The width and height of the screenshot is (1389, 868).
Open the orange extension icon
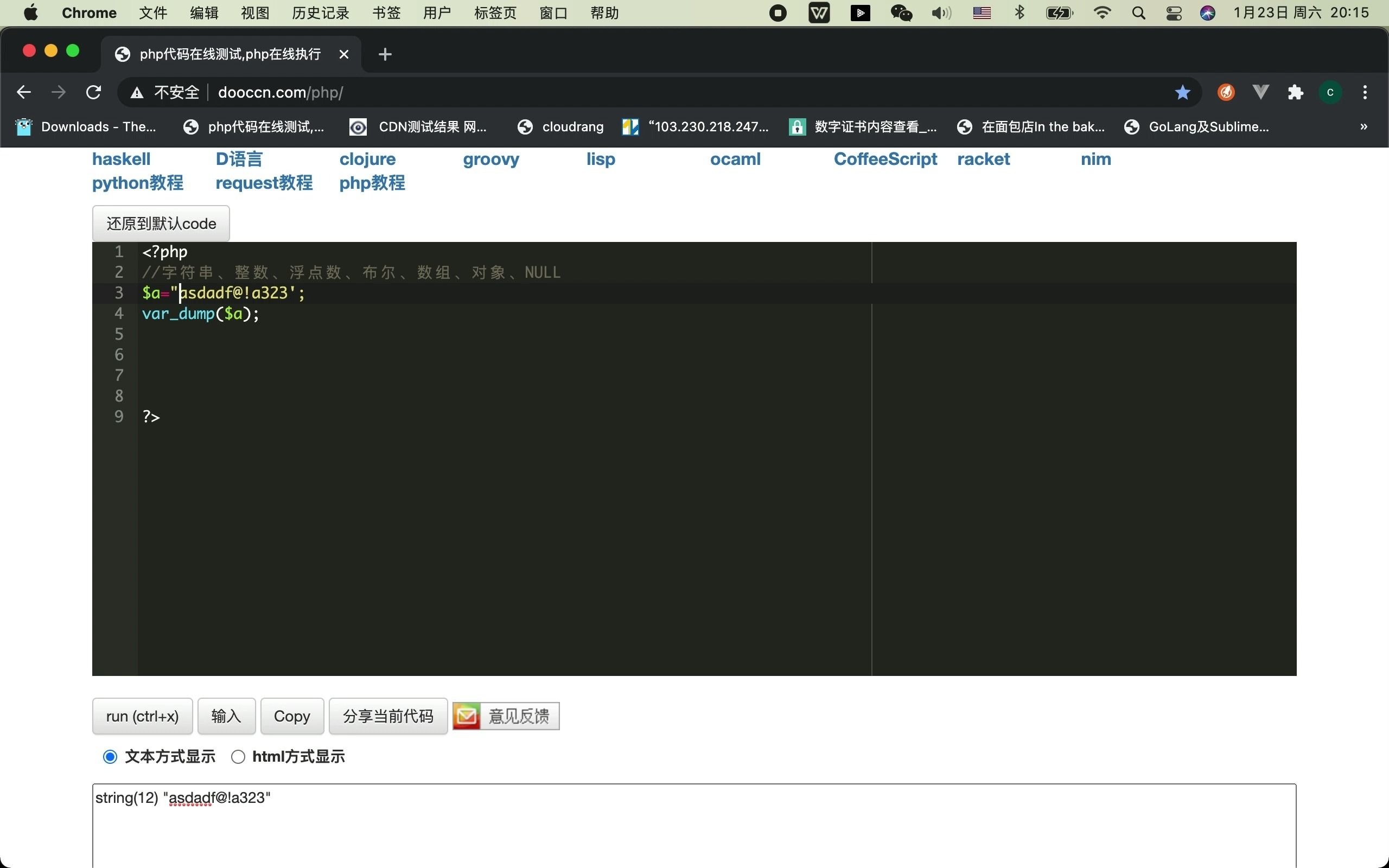coord(1226,92)
